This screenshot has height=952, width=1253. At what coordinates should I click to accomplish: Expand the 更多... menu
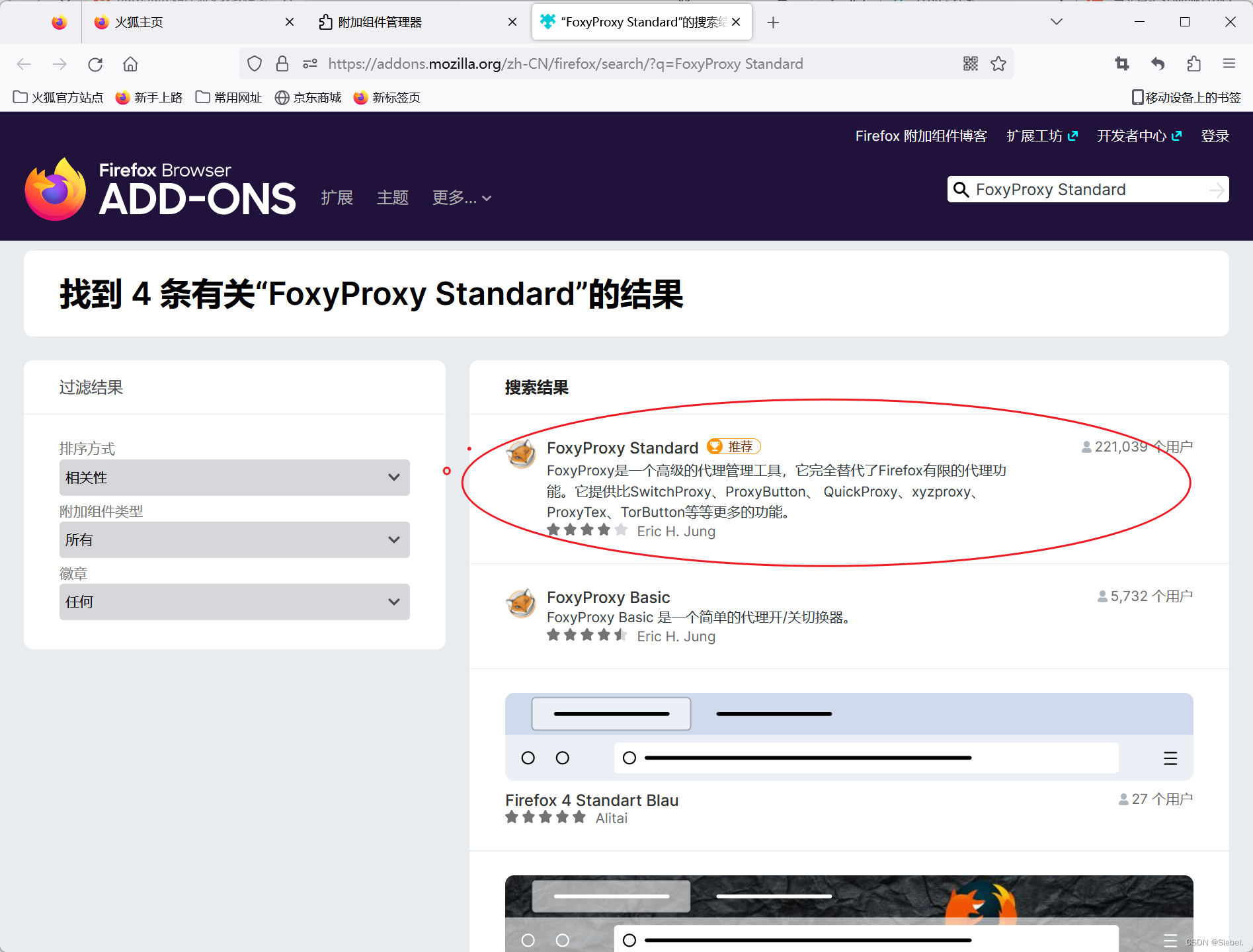[462, 198]
